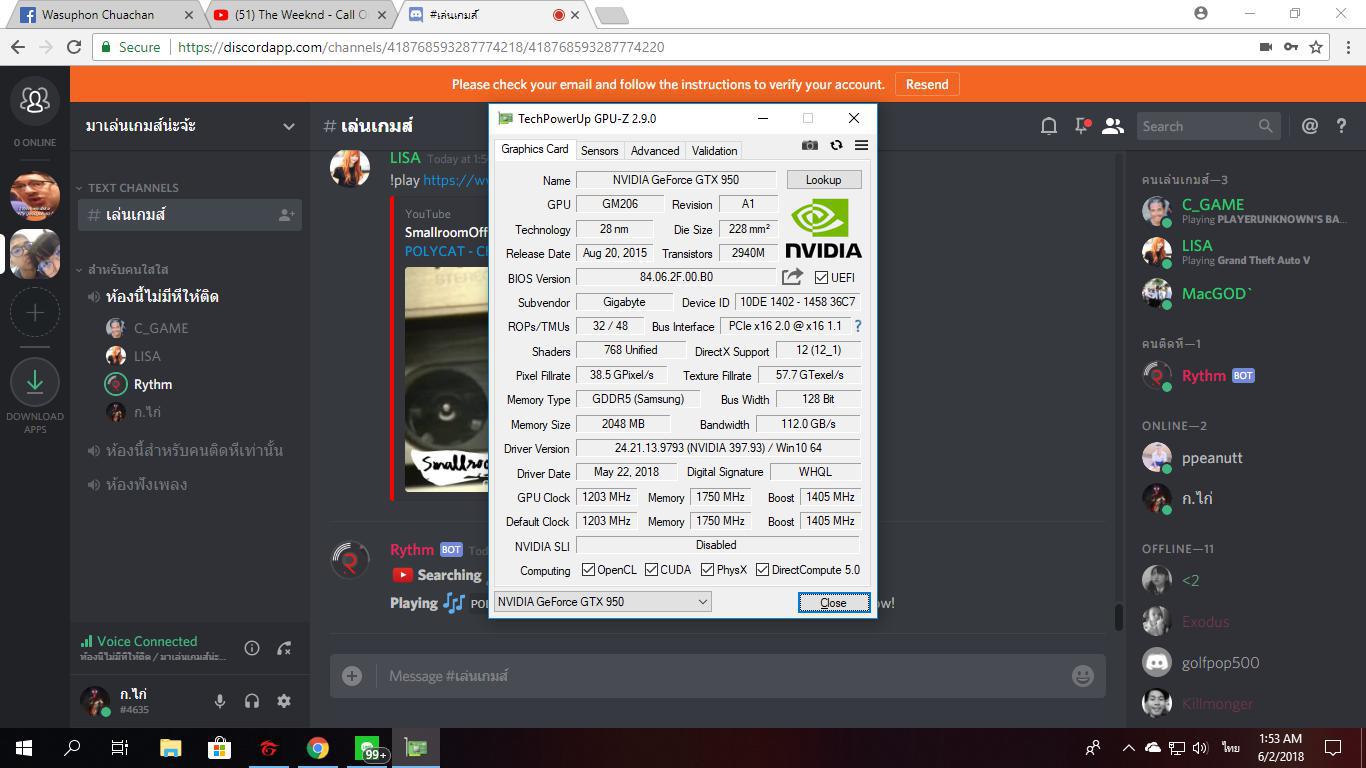Open File Explorer from the taskbar

click(x=171, y=747)
